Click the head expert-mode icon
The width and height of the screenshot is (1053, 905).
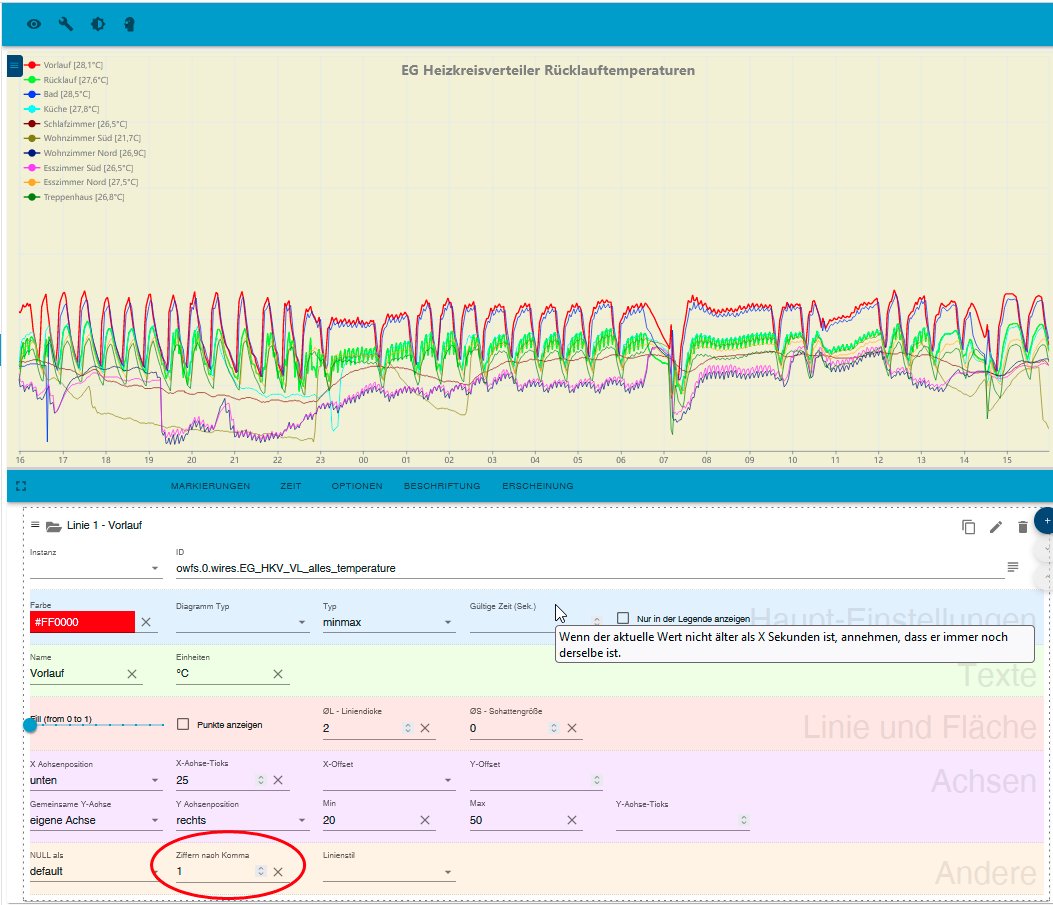pos(130,24)
